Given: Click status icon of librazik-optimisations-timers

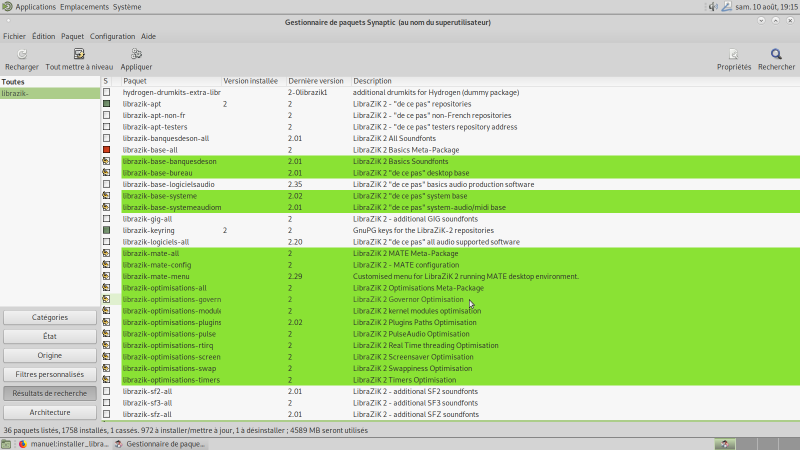Looking at the screenshot, I should (106, 380).
